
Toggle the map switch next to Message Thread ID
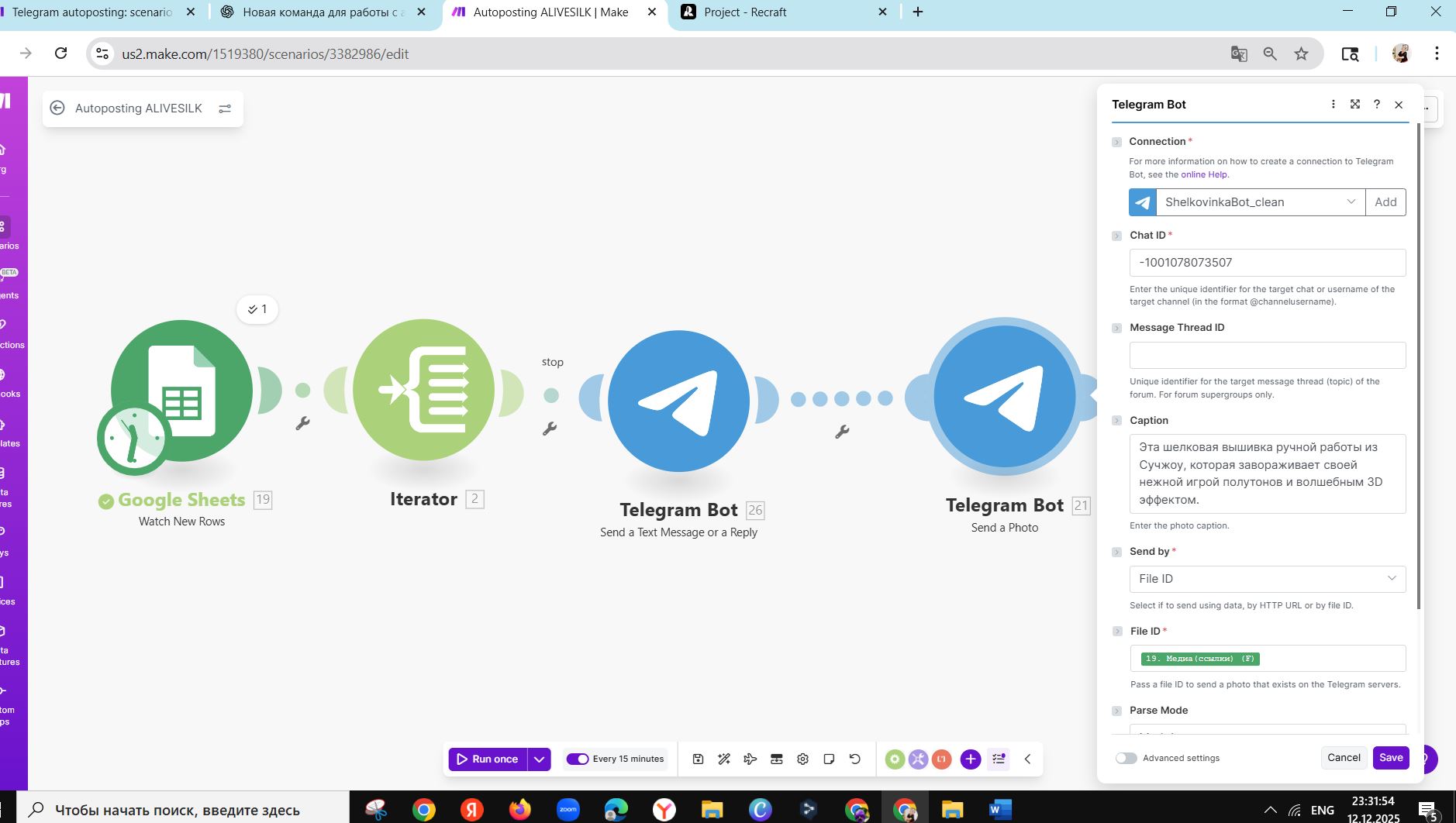tap(1116, 328)
